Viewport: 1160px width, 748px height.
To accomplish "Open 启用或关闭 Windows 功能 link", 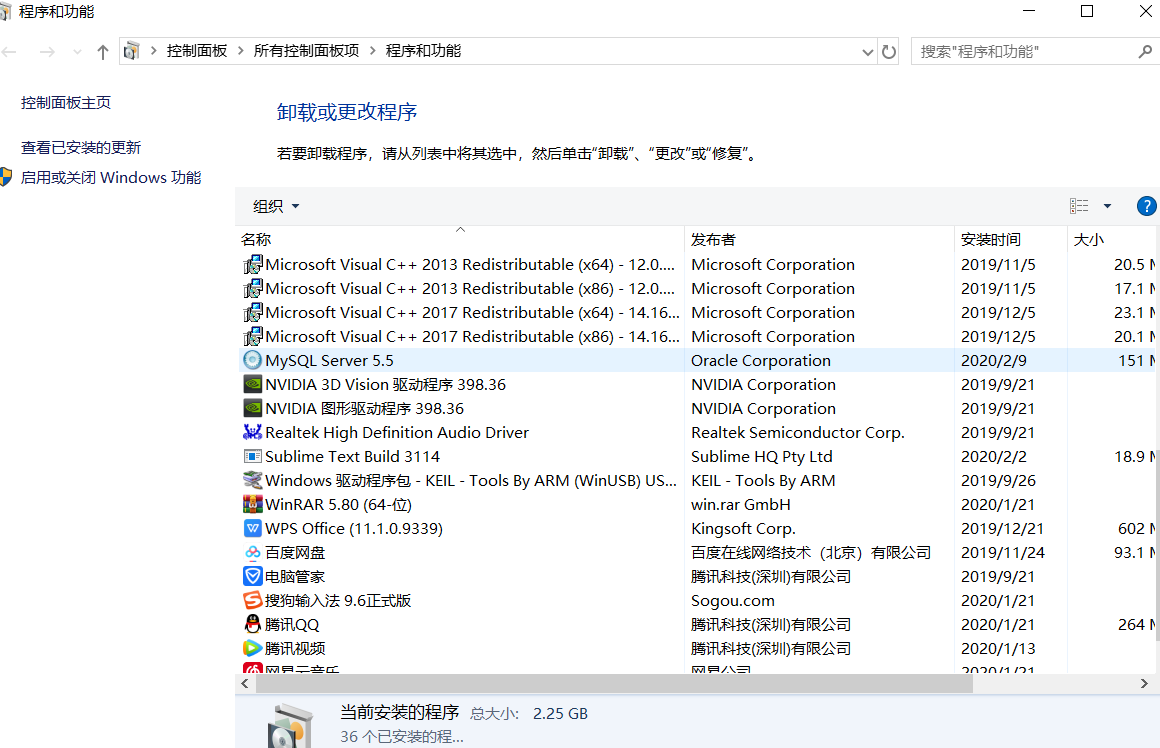I will (111, 178).
